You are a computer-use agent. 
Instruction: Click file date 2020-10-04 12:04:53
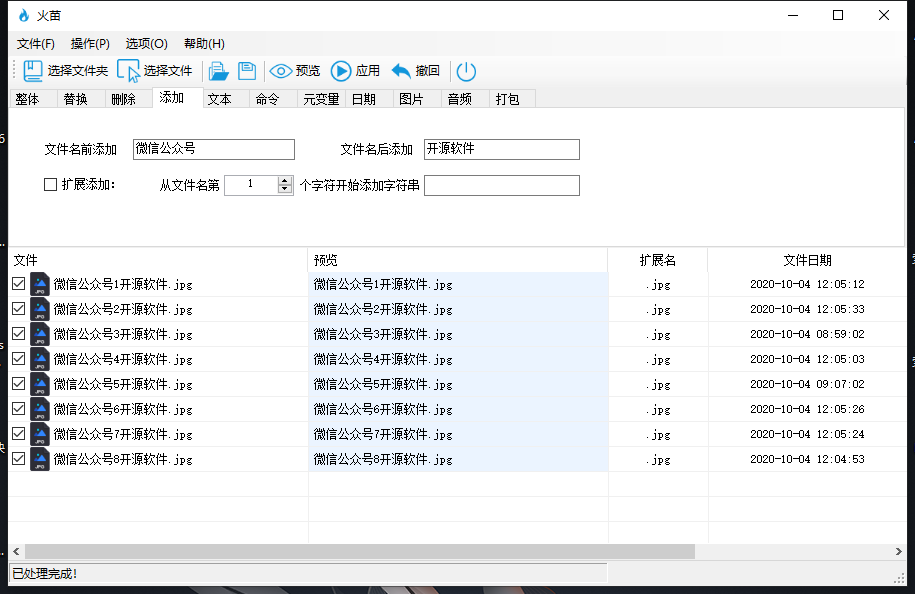(807, 459)
